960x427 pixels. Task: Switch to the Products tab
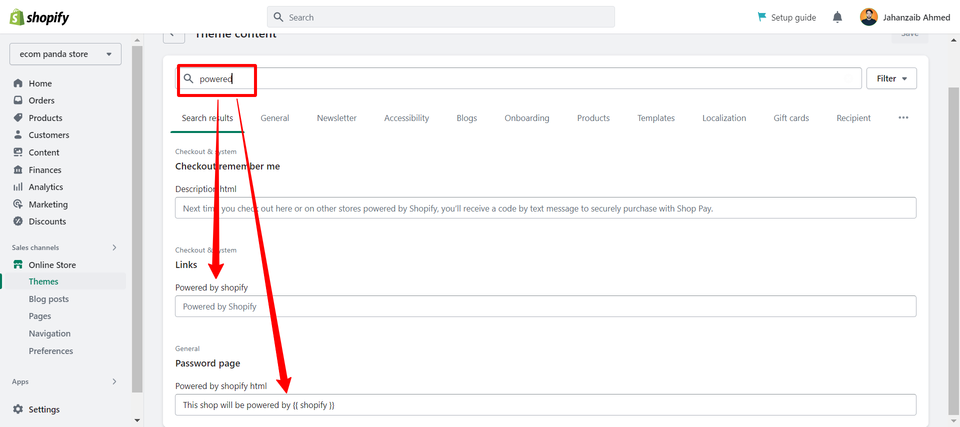point(593,118)
